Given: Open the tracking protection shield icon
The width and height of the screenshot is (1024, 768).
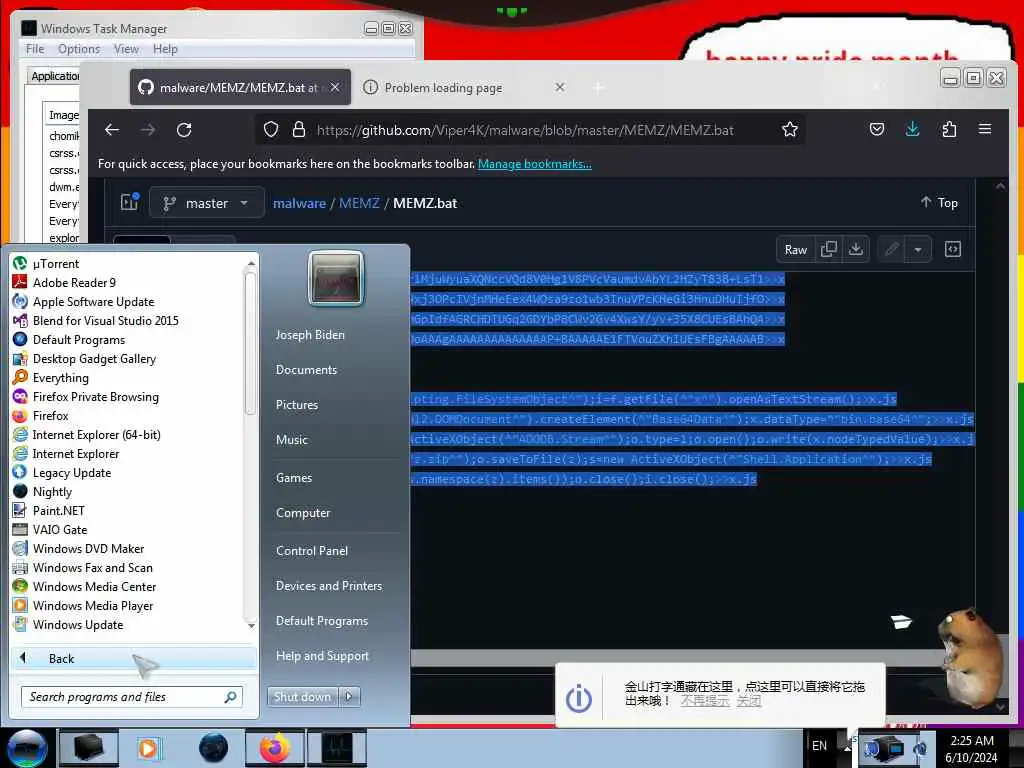Looking at the screenshot, I should [270, 130].
